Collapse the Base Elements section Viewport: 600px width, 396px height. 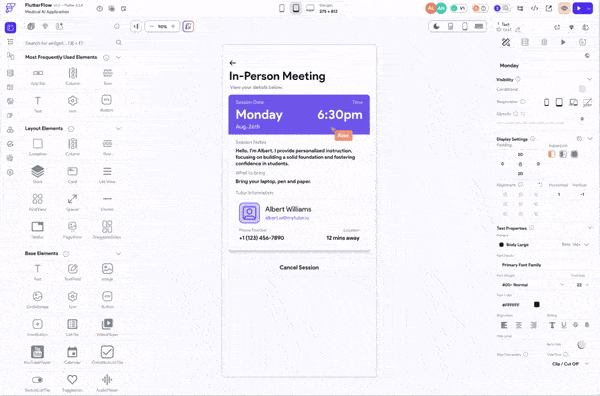coord(119,253)
